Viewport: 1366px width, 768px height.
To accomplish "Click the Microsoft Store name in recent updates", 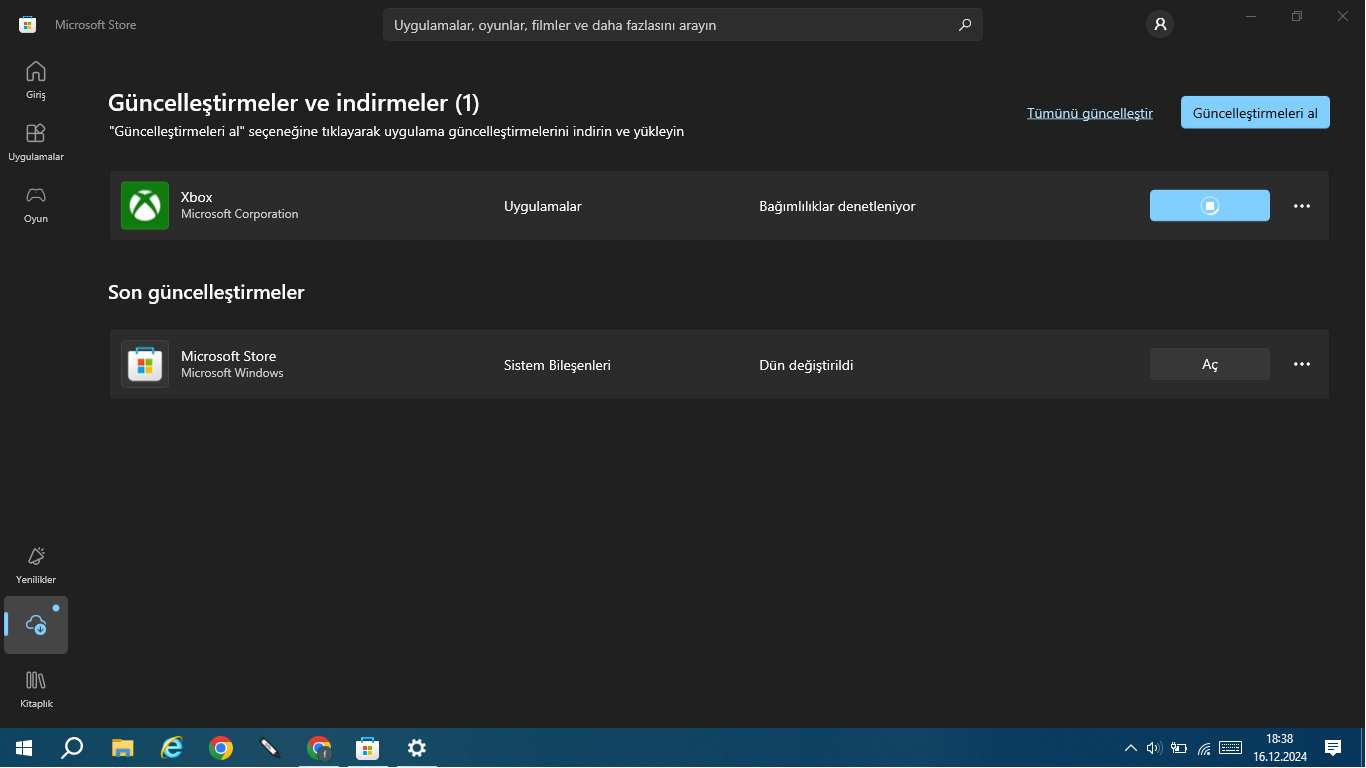I will (228, 356).
